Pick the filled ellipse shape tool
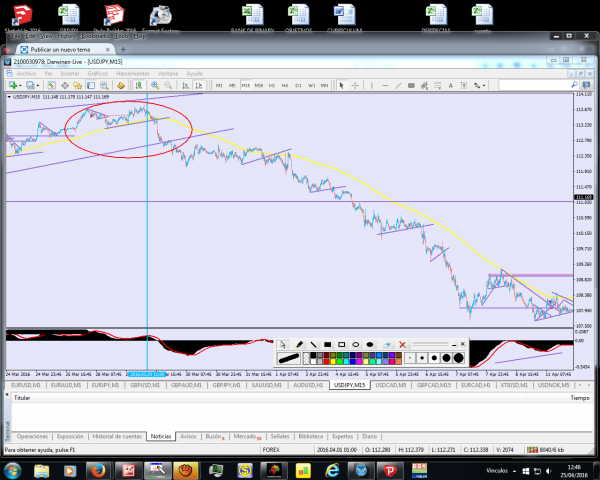 370,344
